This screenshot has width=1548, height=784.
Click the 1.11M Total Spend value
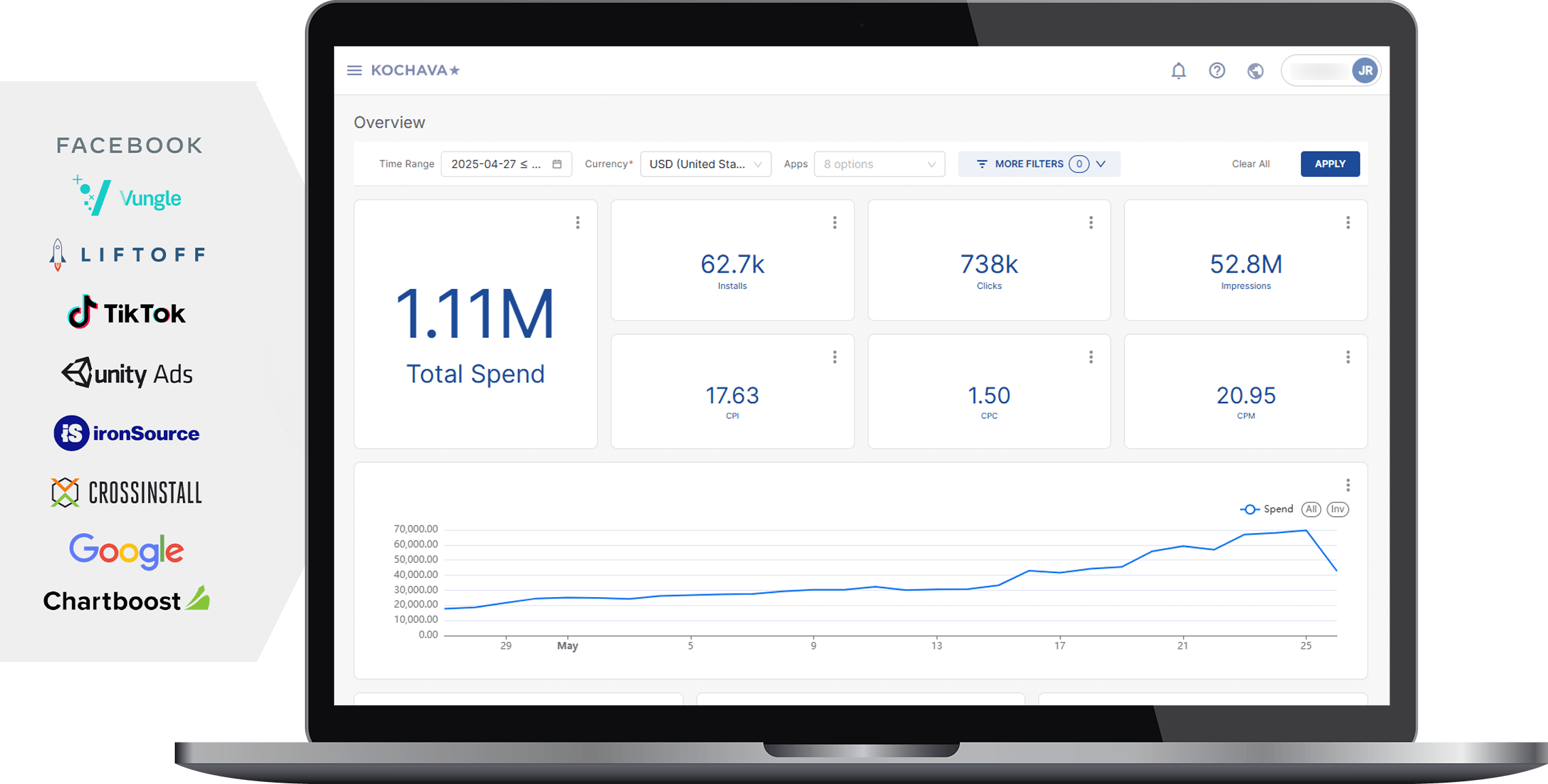(x=475, y=313)
